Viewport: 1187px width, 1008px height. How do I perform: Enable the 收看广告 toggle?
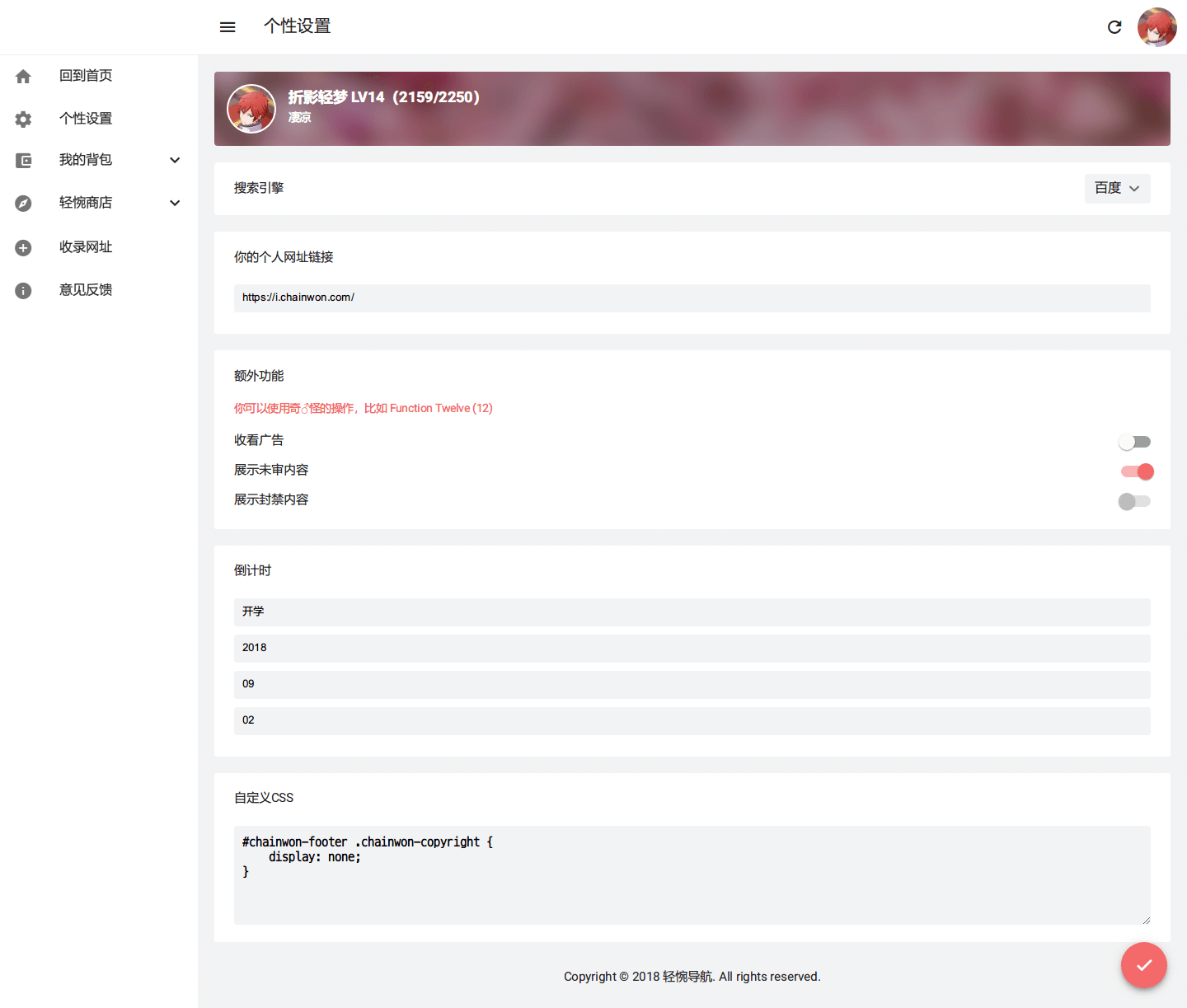[1134, 443]
